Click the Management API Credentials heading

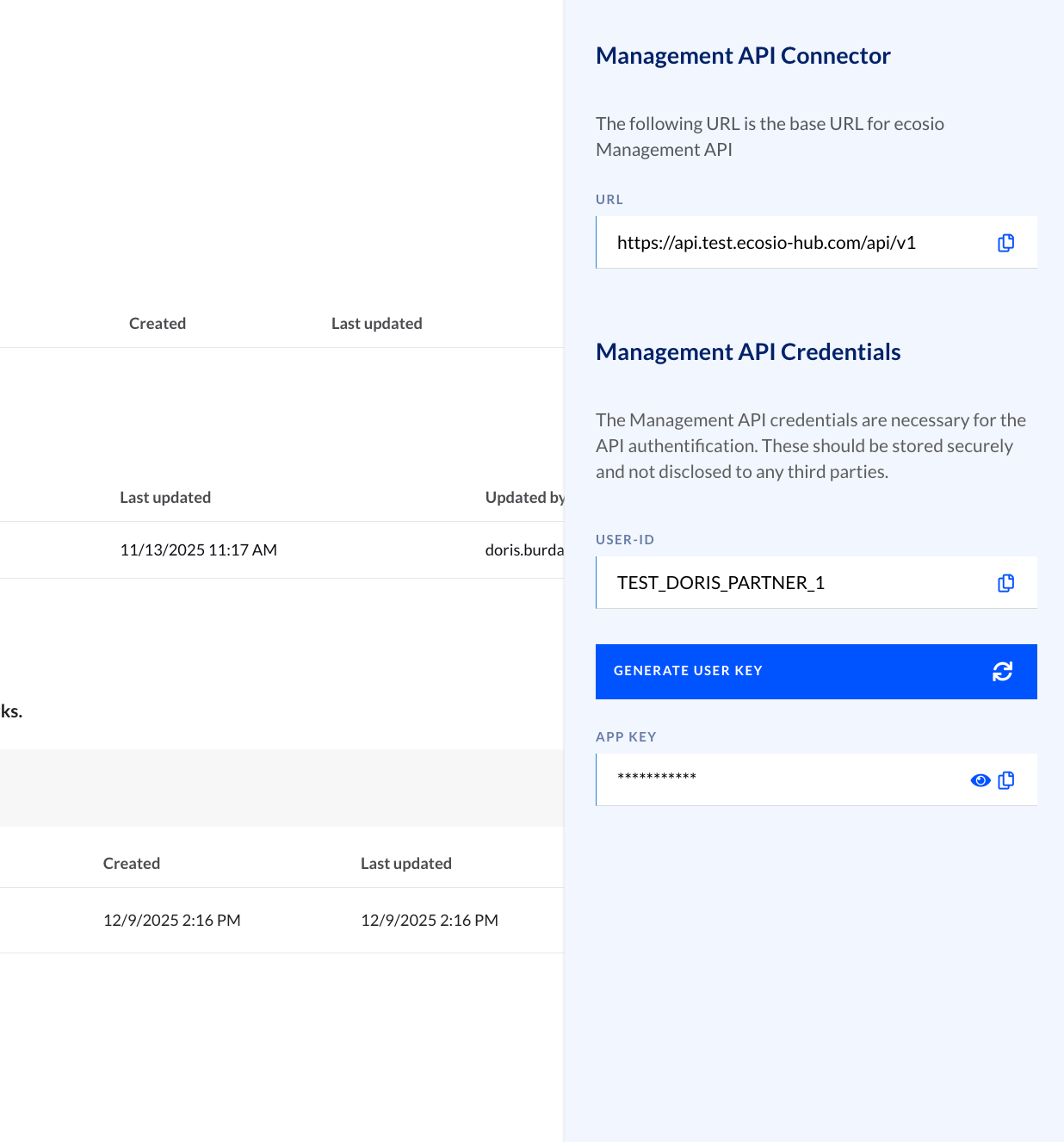(748, 352)
